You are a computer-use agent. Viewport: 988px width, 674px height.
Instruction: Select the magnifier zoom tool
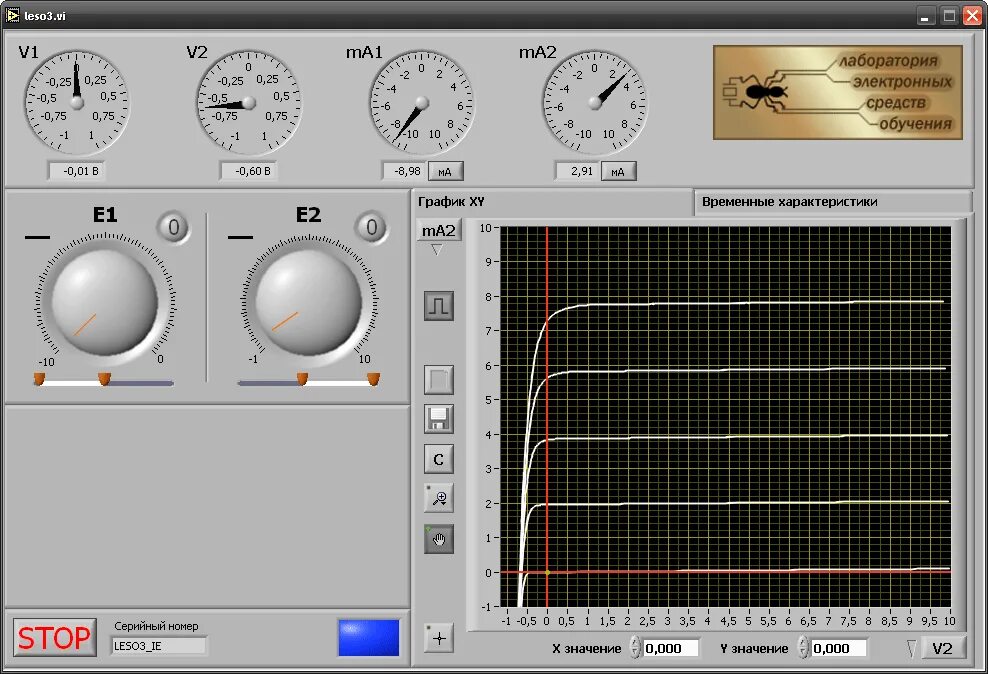[x=439, y=498]
